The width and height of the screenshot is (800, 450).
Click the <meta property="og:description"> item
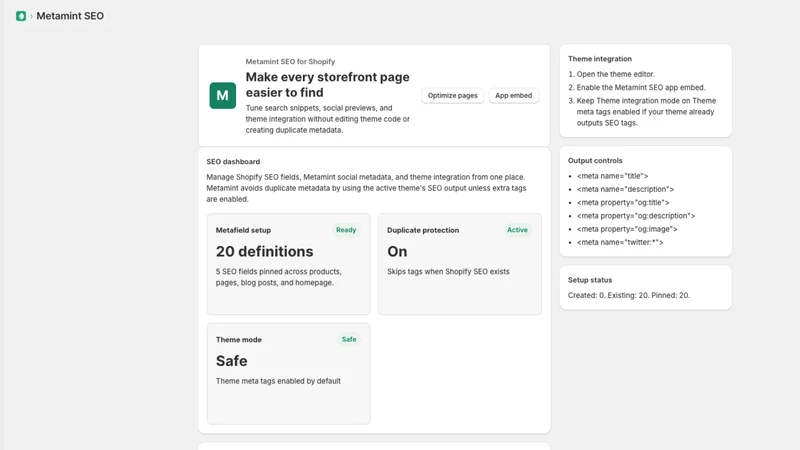point(636,216)
